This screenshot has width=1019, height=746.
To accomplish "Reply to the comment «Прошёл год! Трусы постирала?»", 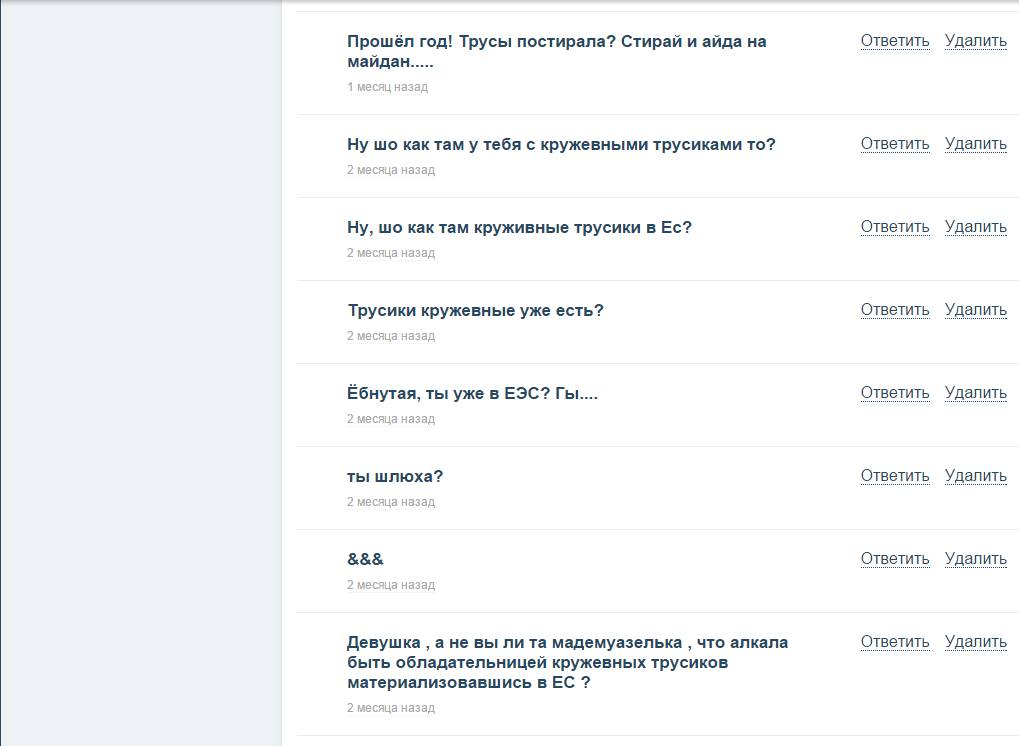I will point(893,41).
